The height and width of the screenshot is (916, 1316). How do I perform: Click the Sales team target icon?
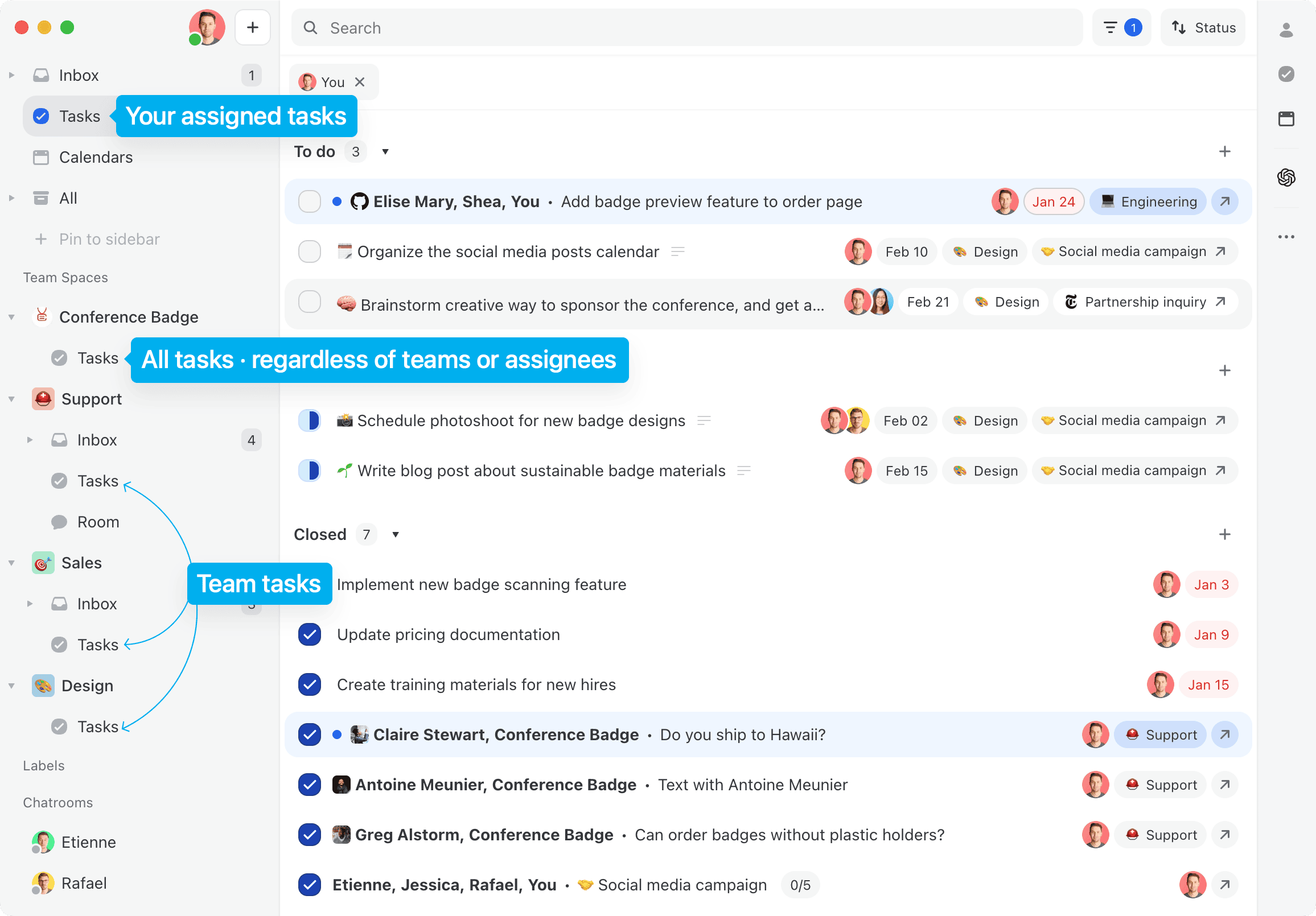click(43, 563)
